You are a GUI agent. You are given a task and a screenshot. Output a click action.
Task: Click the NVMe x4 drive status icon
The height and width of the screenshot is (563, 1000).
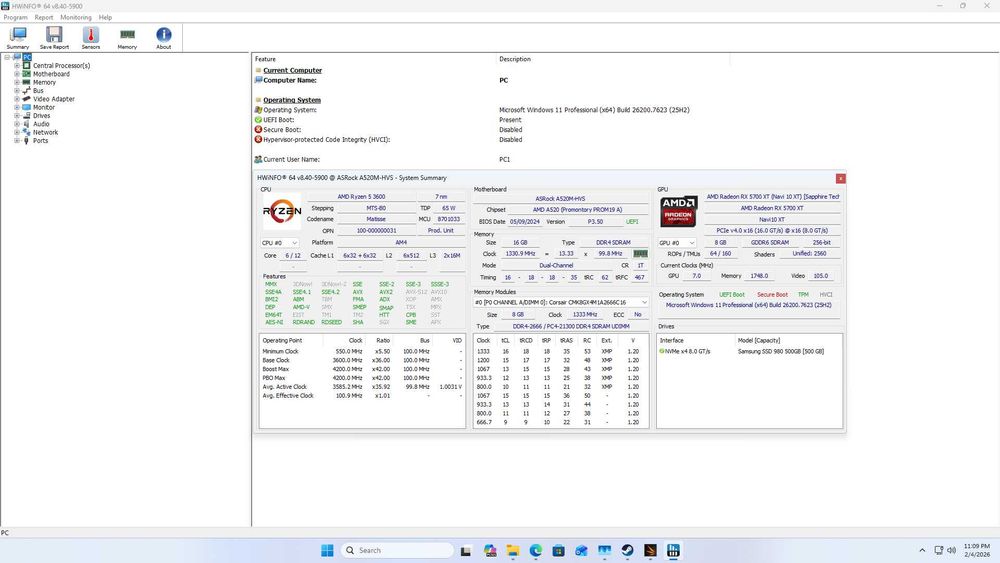661,351
